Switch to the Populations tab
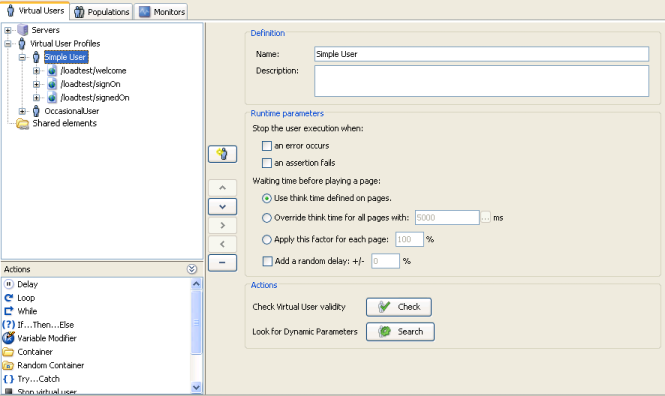665x396 pixels. coord(102,12)
